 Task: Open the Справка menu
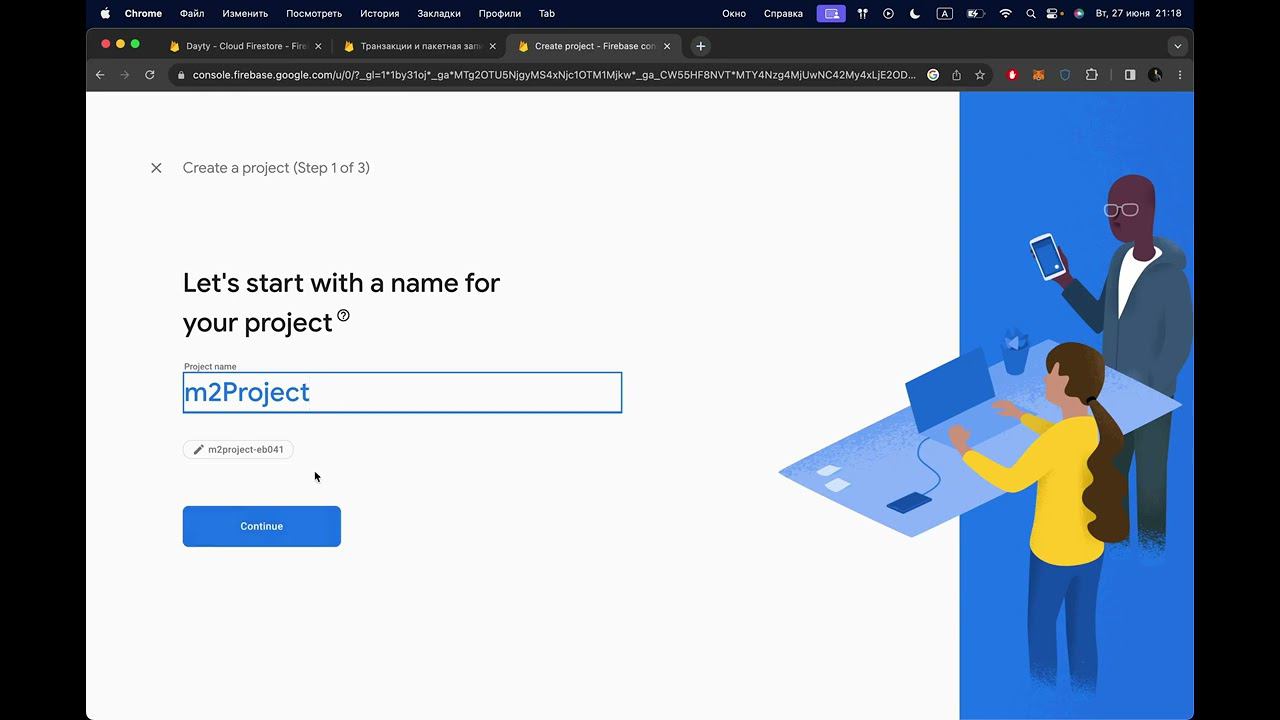coord(783,14)
